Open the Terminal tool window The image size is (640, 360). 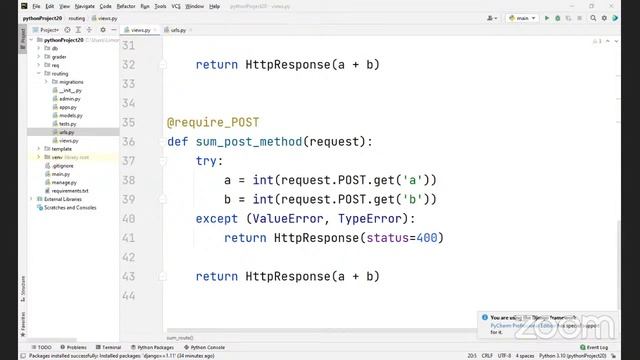(x=109, y=347)
